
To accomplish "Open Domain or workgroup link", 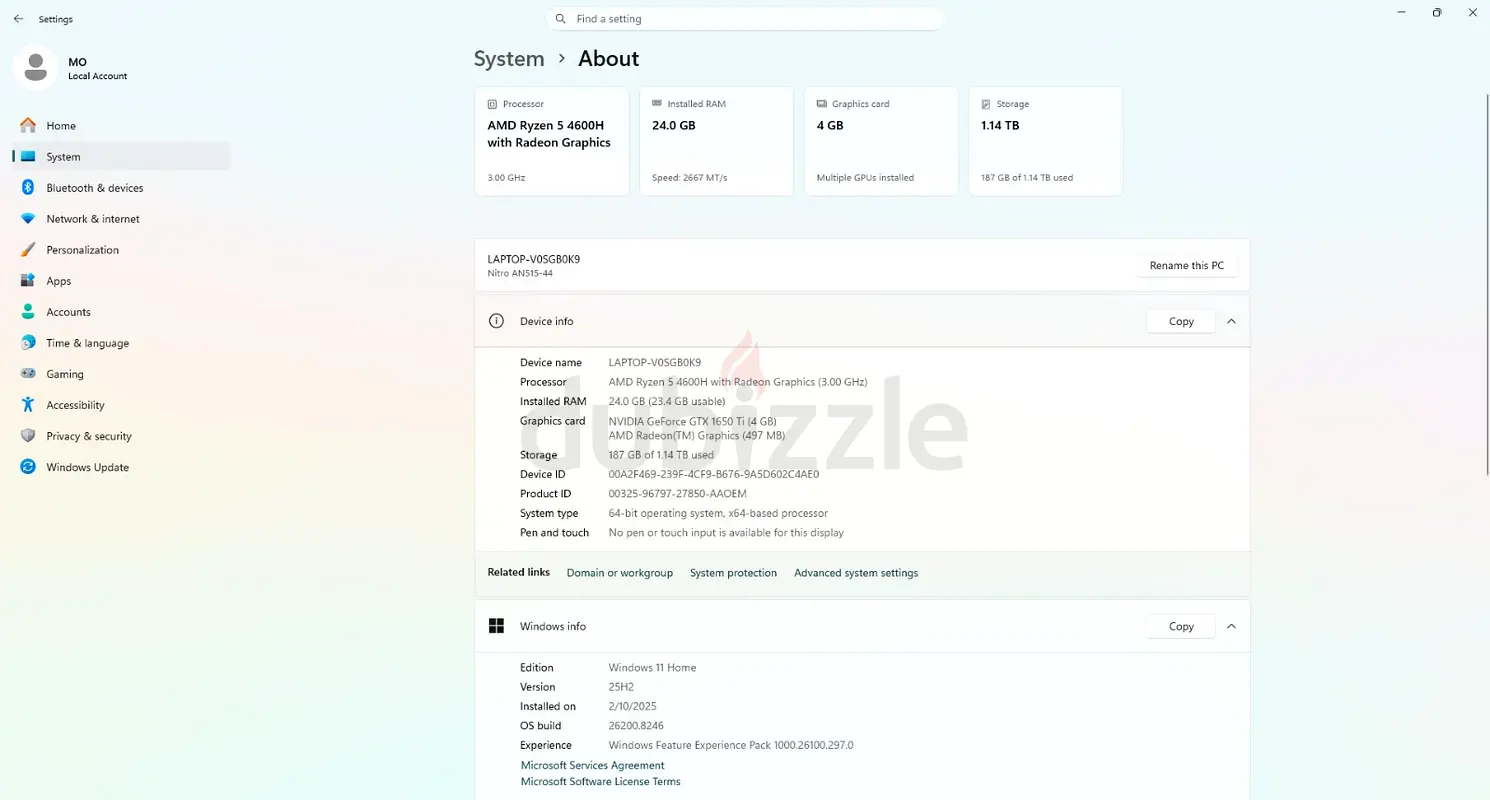I will 620,573.
